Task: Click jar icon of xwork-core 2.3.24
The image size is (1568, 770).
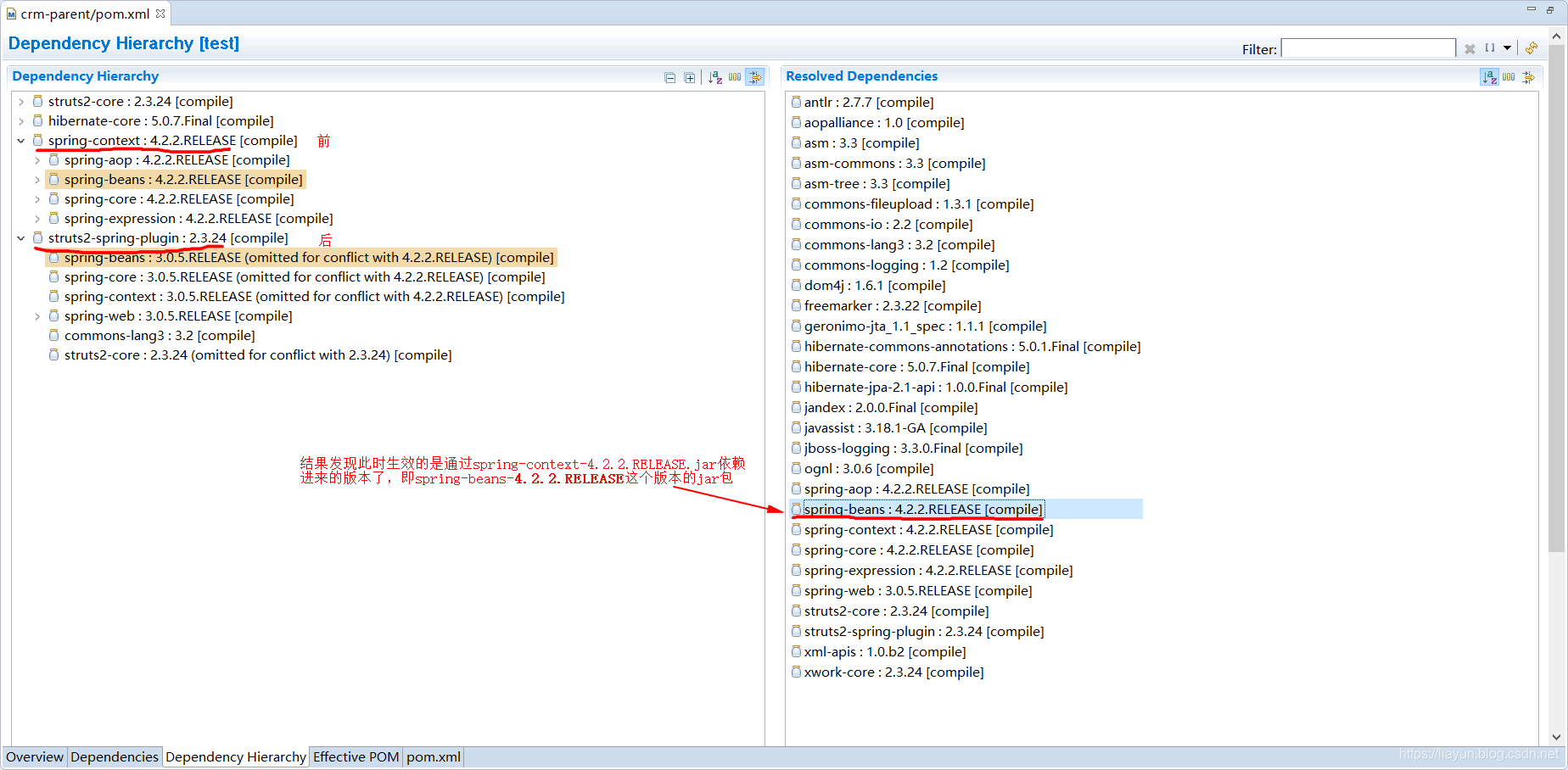Action: 796,672
